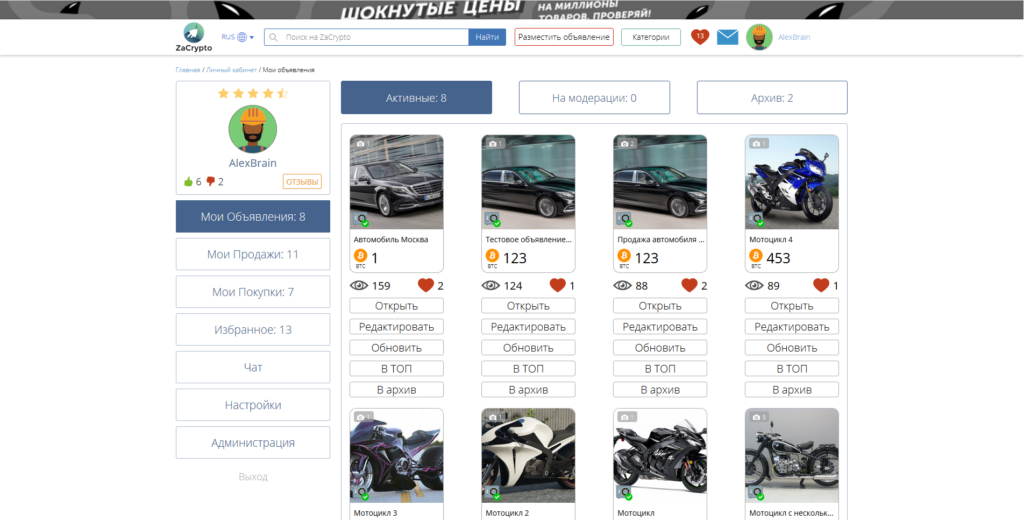Click the search magnifier icon
Screen dimensions: 1024x520
point(274,37)
